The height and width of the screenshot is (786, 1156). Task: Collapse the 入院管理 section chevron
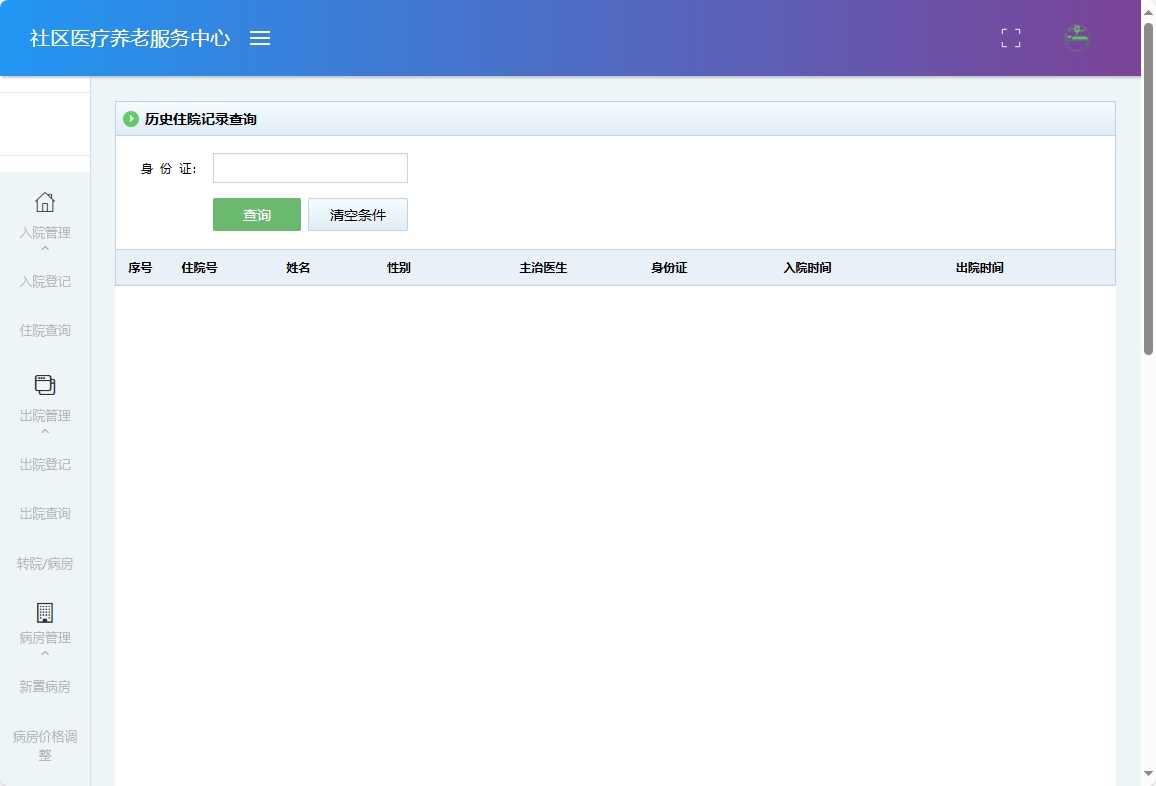click(45, 249)
